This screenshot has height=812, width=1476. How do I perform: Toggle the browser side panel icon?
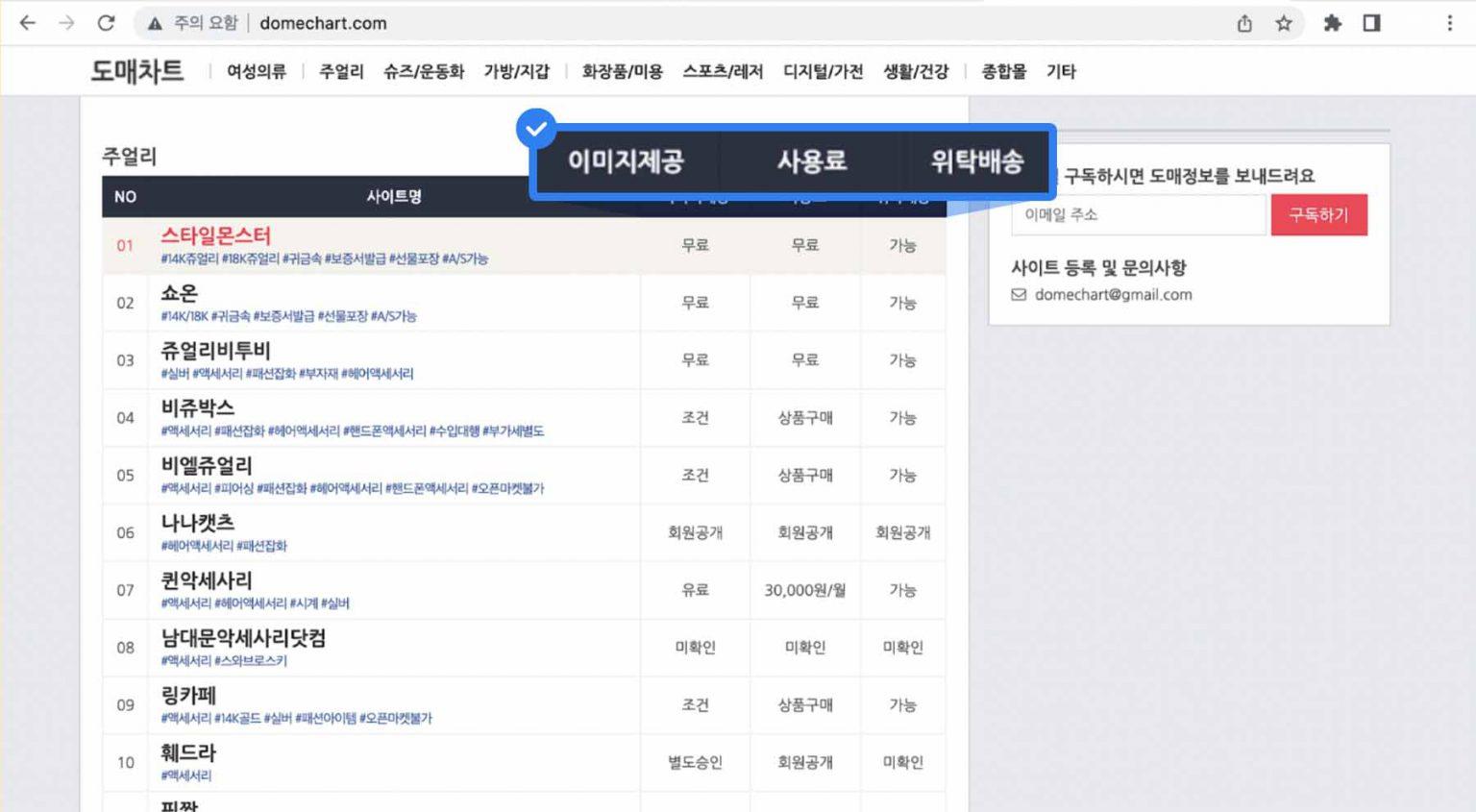tap(1371, 23)
